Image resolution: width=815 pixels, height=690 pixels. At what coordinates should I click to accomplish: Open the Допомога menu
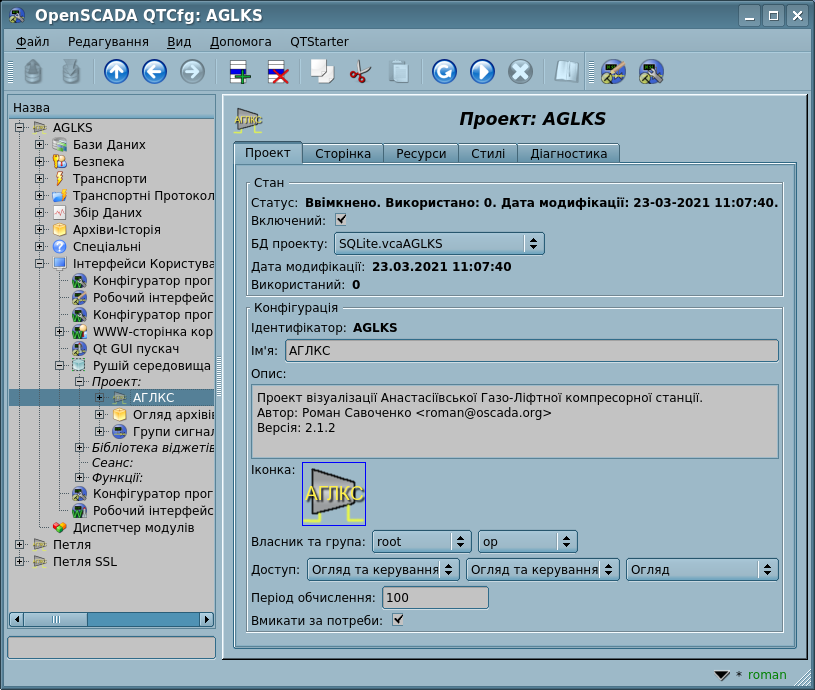241,42
